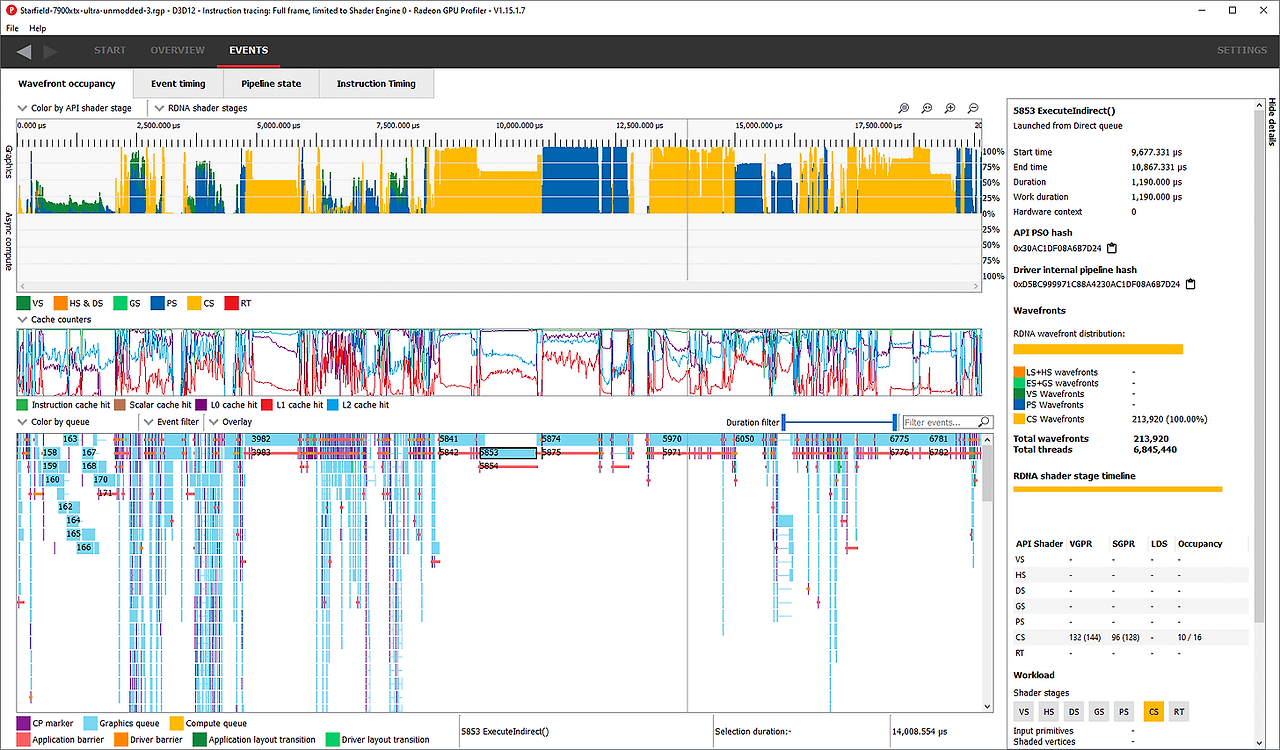Select the GS shader stage button
The height and width of the screenshot is (750, 1280).
tap(1101, 712)
